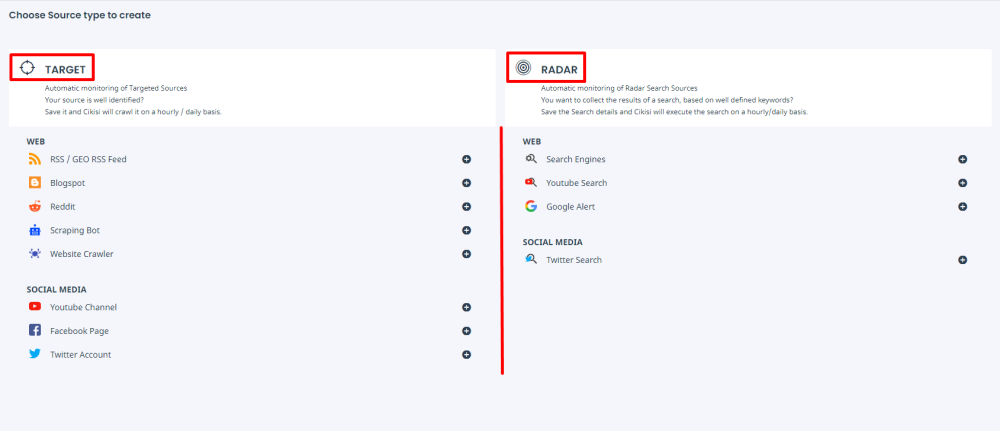Select the Youtube Search label
The height and width of the screenshot is (431, 1000).
pos(577,183)
